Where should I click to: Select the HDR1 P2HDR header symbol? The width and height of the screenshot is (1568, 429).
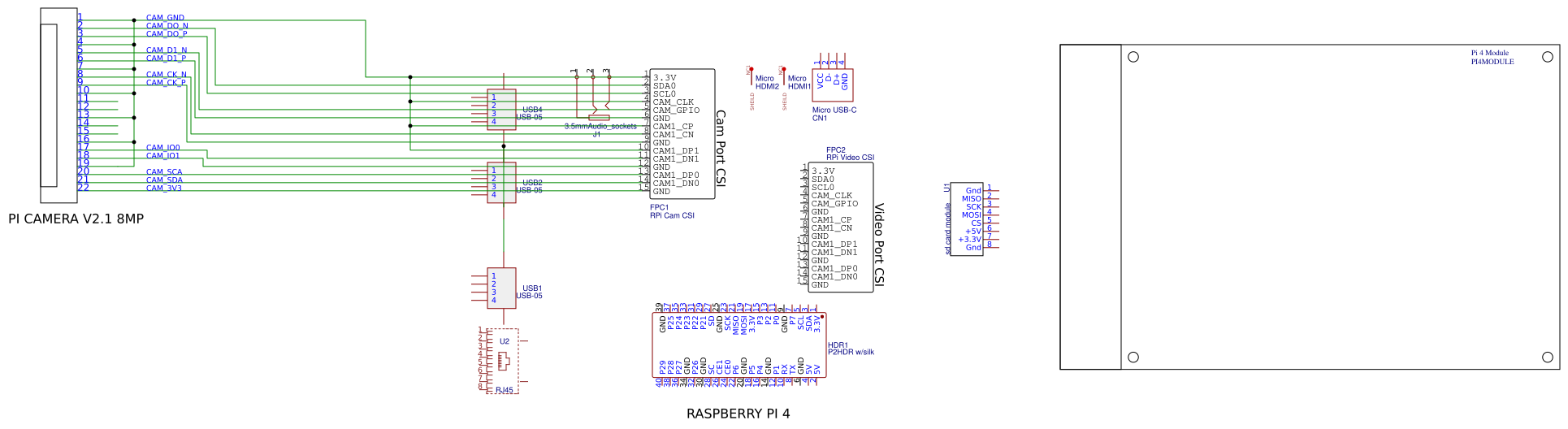click(739, 345)
